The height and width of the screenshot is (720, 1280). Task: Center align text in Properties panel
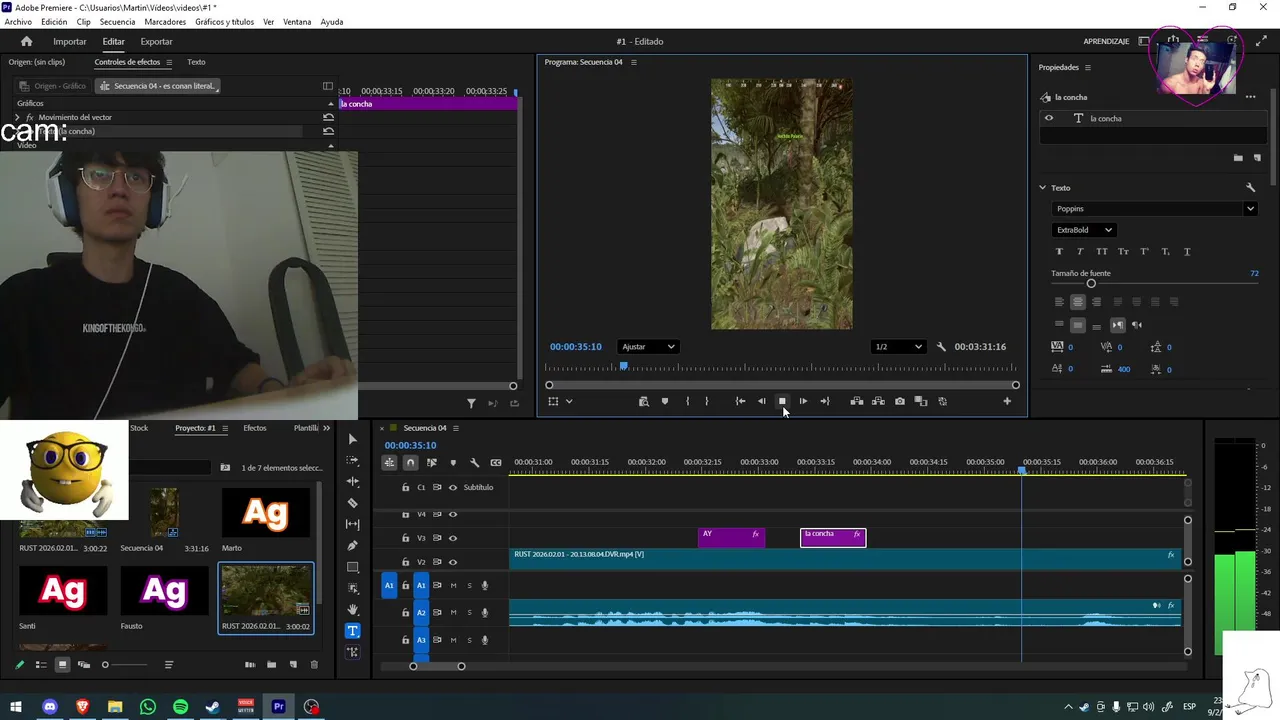(x=1077, y=302)
